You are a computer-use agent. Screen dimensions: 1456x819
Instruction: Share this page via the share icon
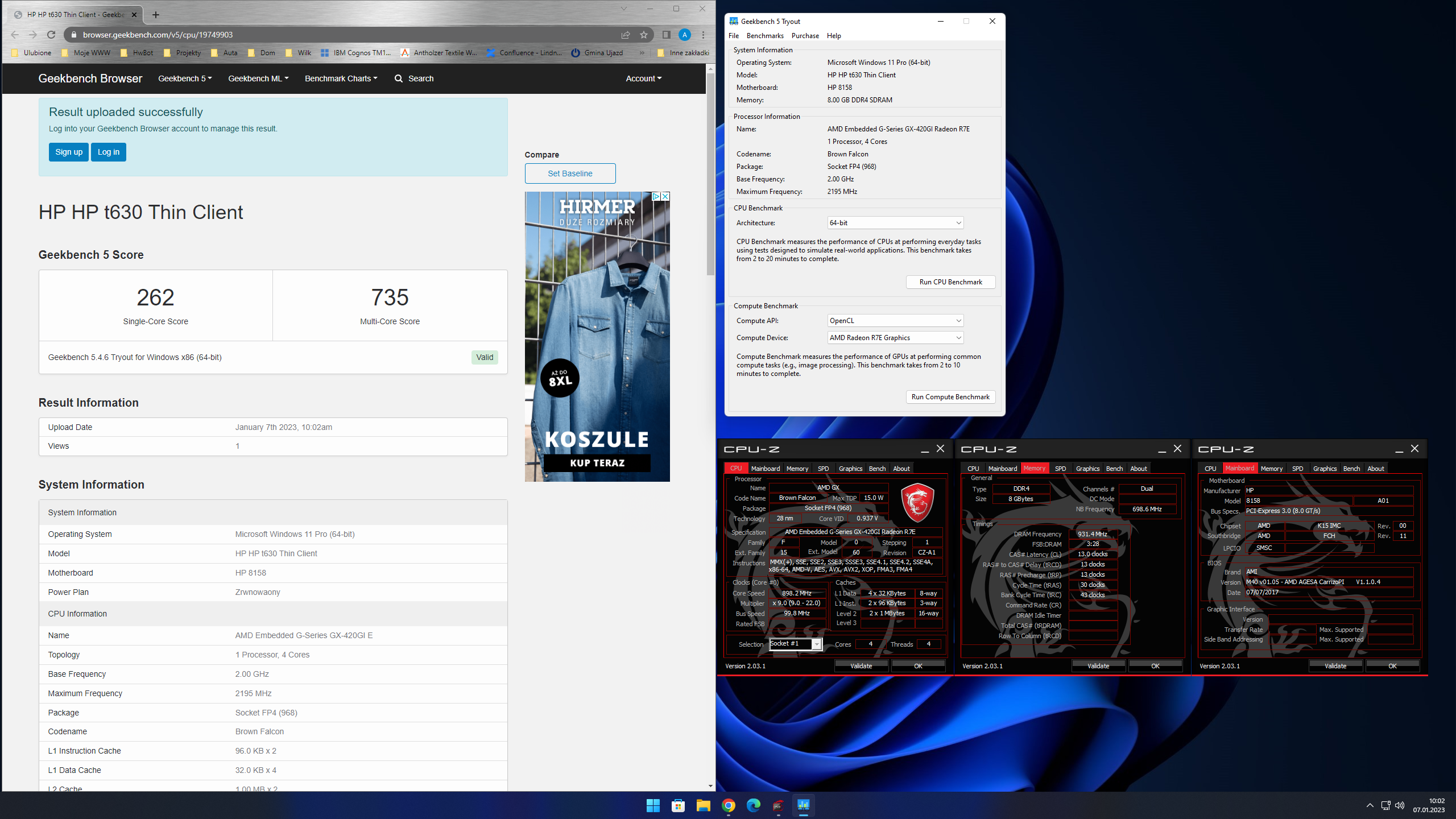pos(626,35)
